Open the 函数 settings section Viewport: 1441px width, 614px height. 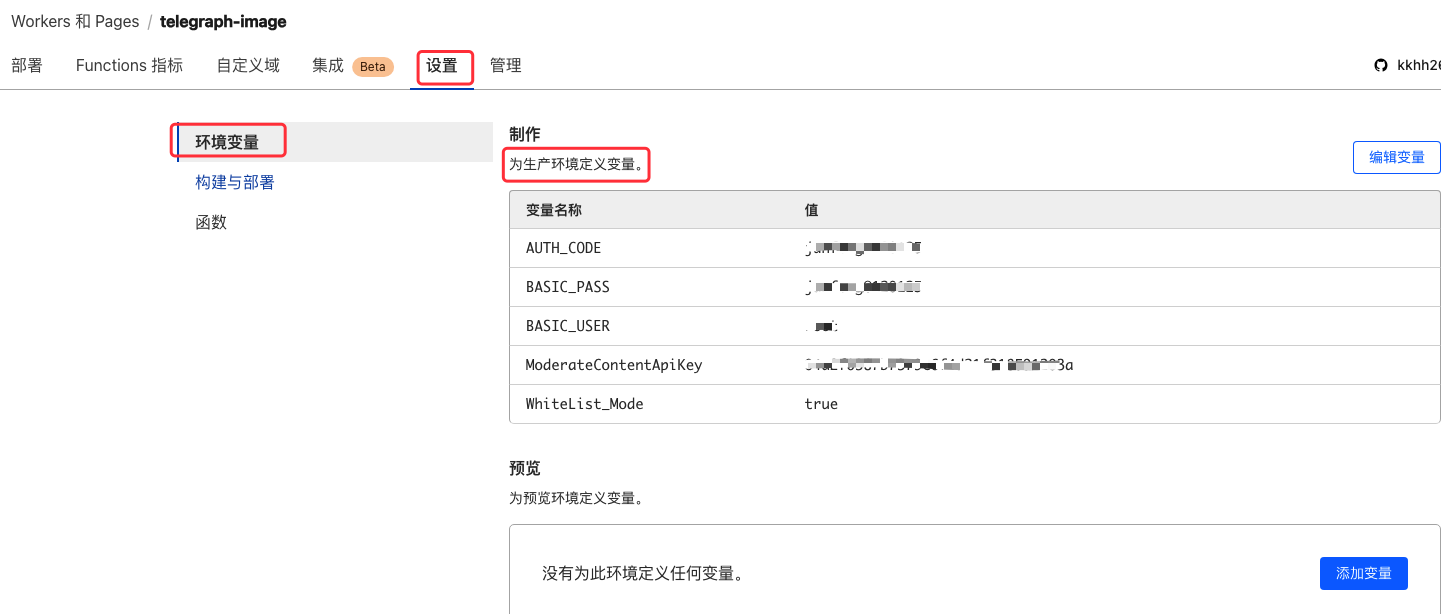[x=211, y=222]
